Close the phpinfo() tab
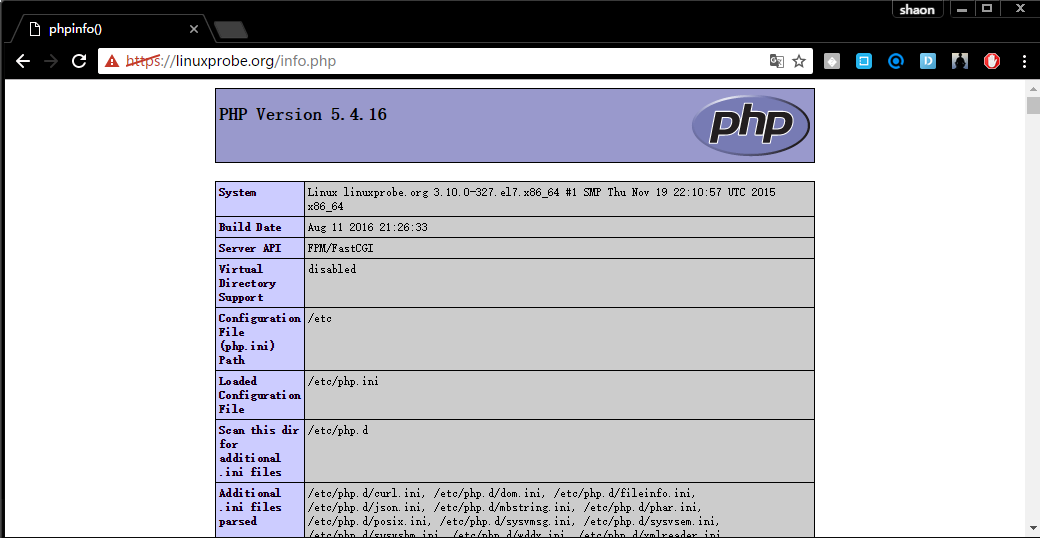 click(194, 29)
